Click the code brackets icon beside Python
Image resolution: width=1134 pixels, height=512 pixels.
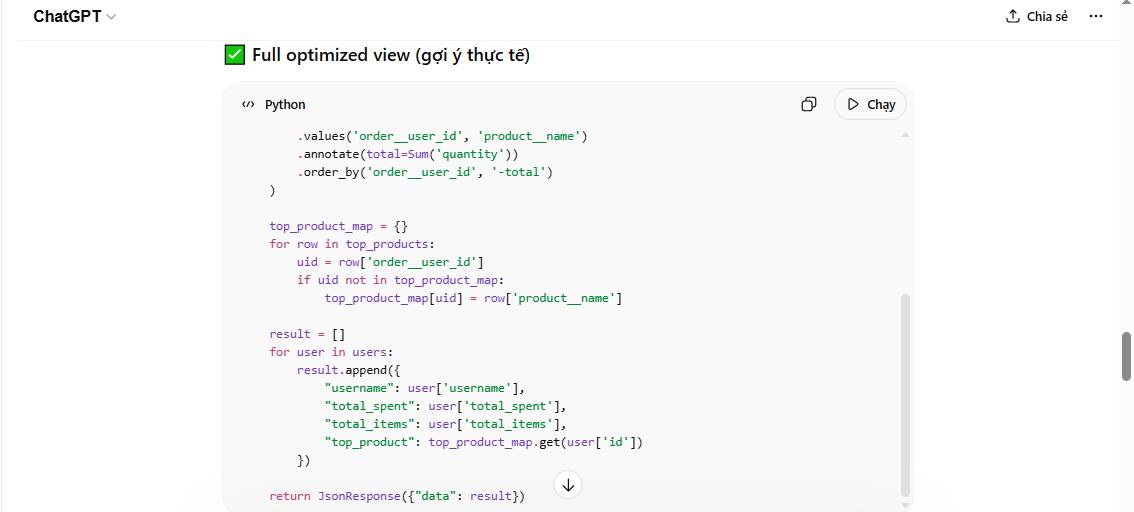(x=248, y=104)
